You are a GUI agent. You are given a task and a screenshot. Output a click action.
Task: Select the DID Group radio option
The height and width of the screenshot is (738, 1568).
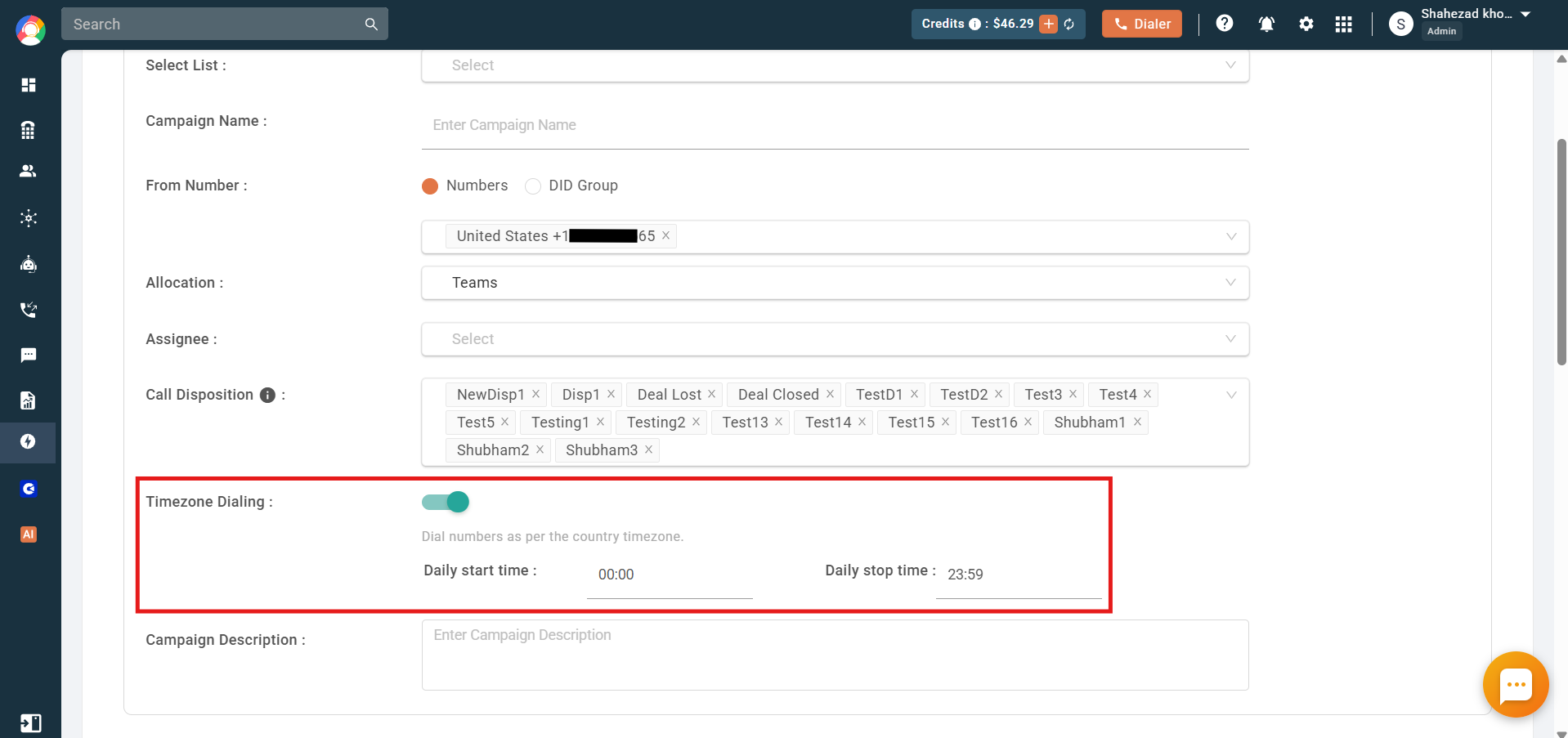(x=533, y=186)
